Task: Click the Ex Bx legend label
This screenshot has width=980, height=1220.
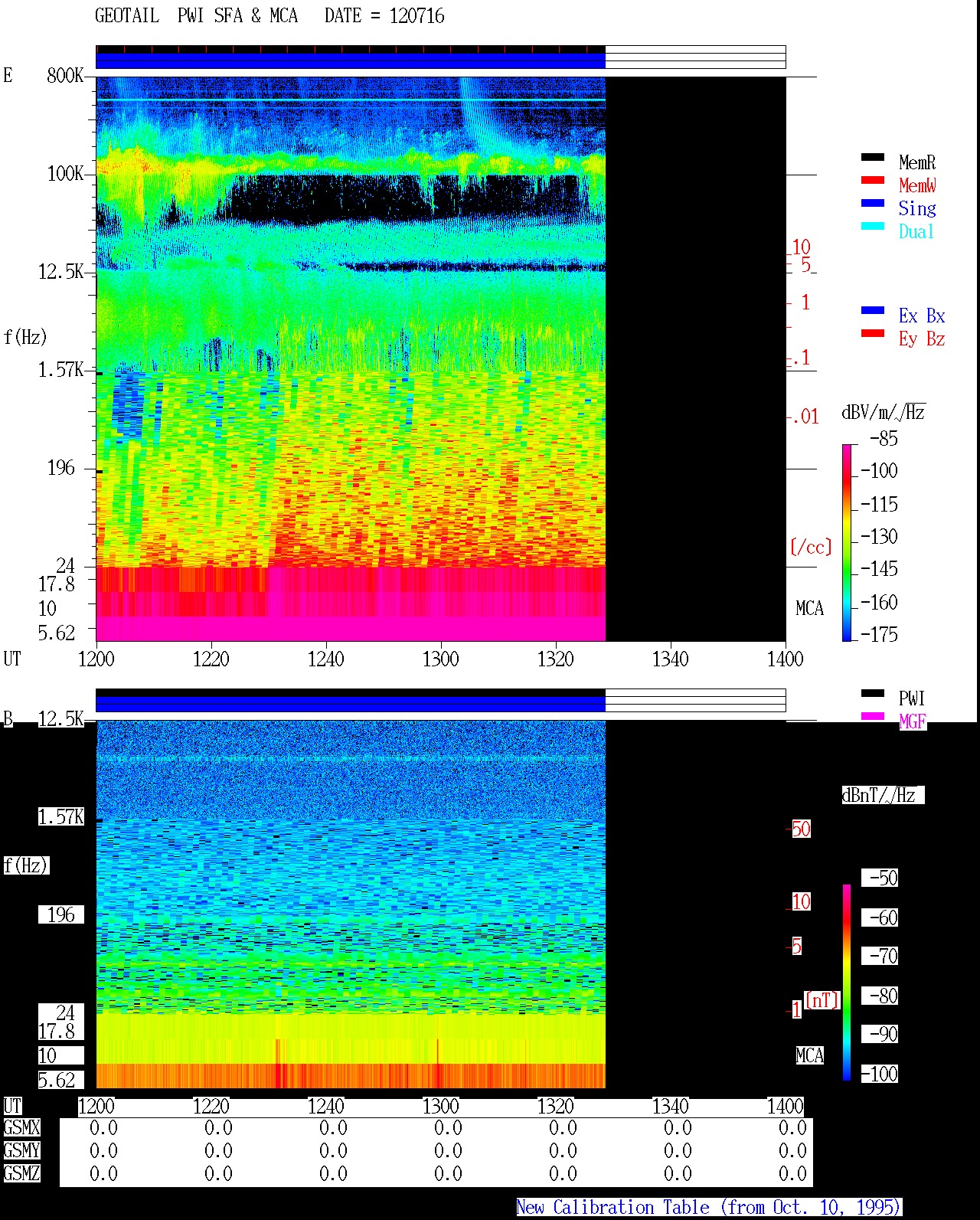Action: click(922, 316)
